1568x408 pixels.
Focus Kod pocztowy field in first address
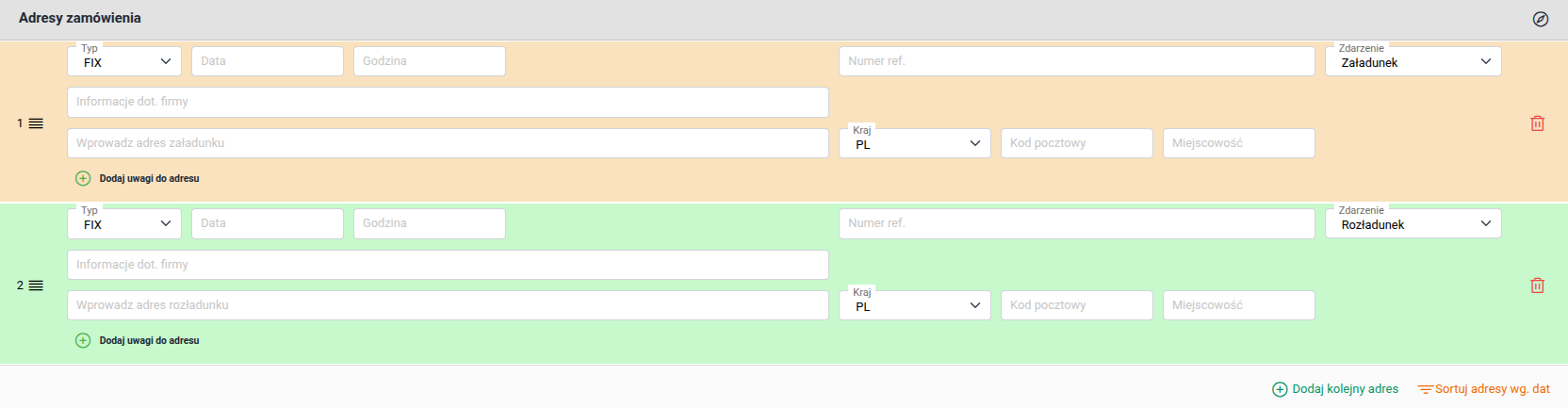(x=1076, y=143)
